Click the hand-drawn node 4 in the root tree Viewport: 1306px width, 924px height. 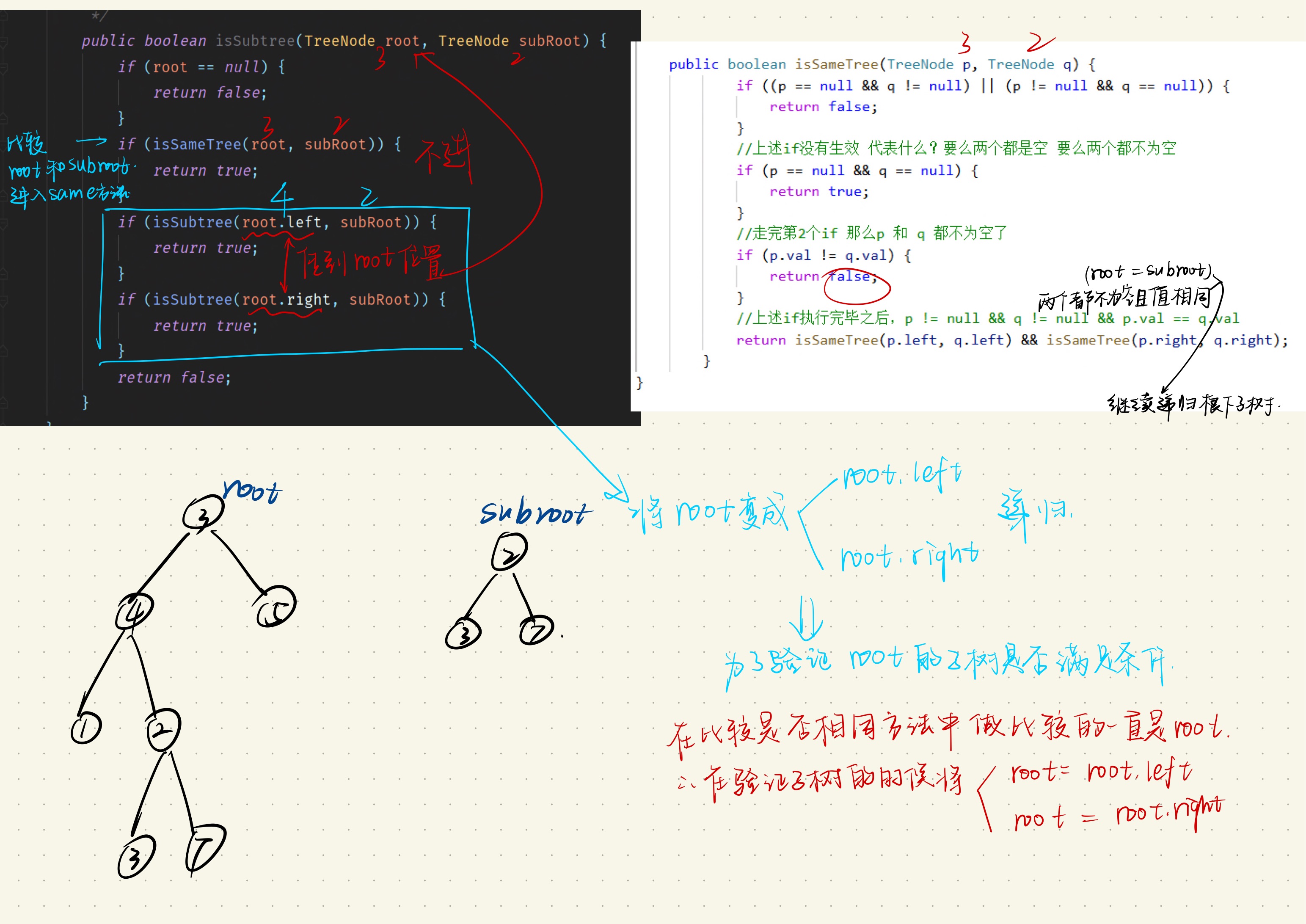click(x=134, y=610)
